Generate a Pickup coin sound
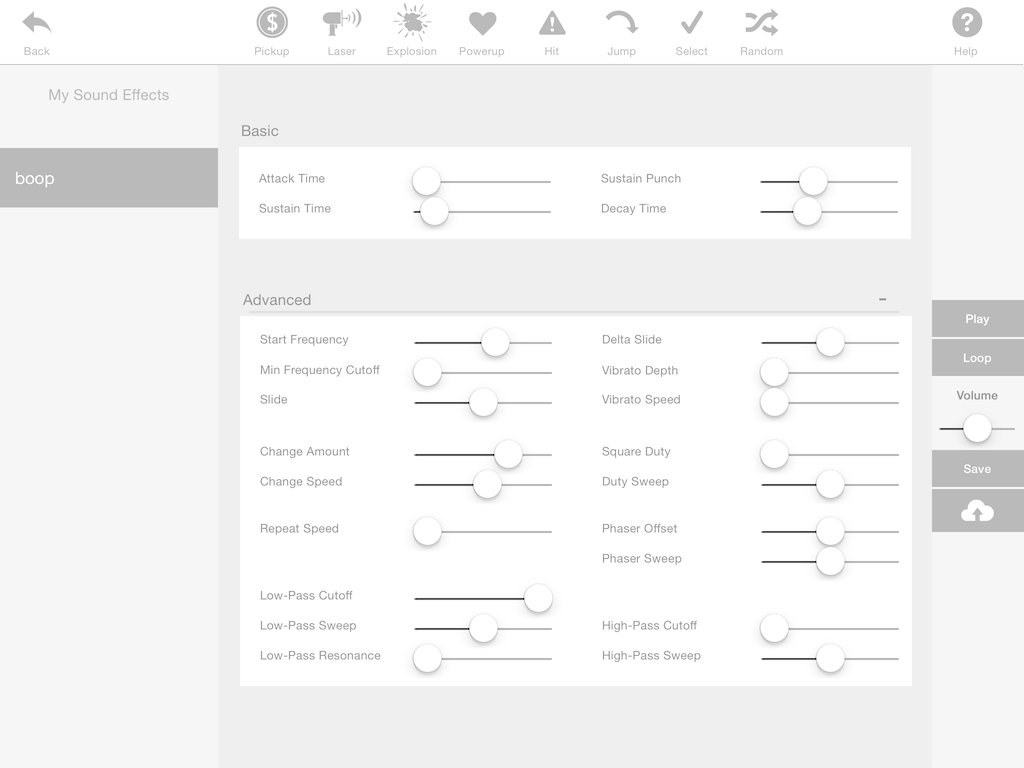1024x768 pixels. click(x=272, y=23)
